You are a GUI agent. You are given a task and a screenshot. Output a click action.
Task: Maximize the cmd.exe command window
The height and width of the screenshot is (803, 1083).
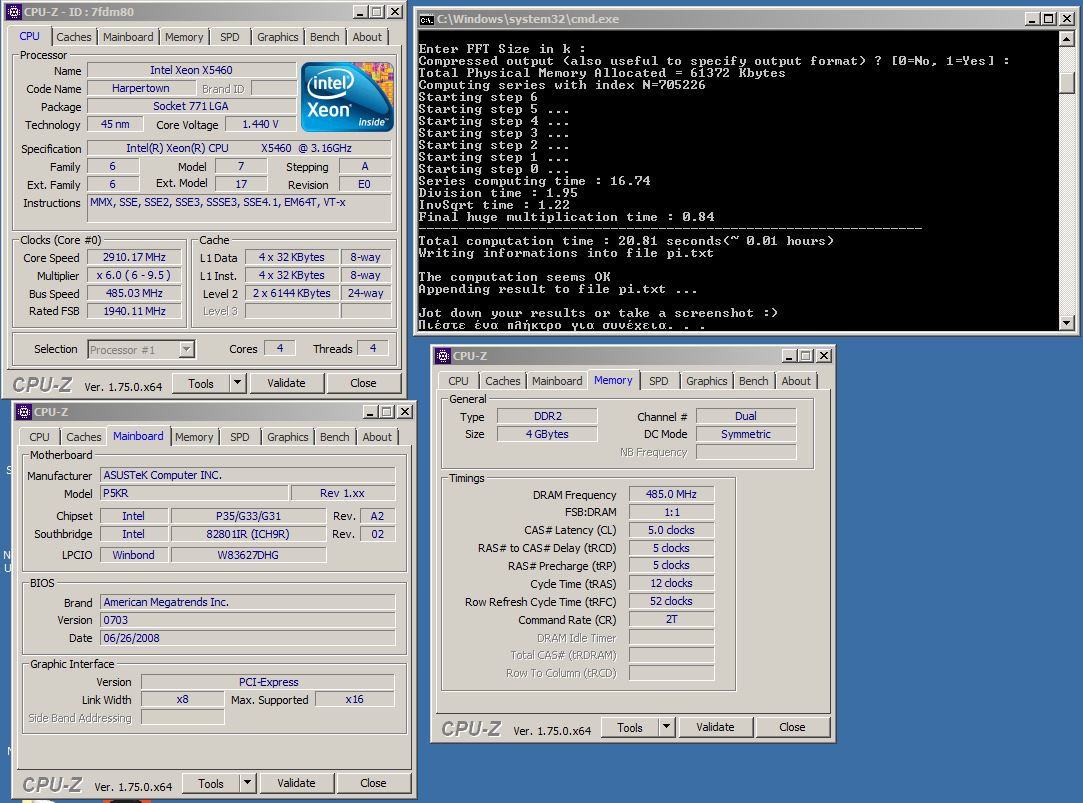pos(1048,19)
